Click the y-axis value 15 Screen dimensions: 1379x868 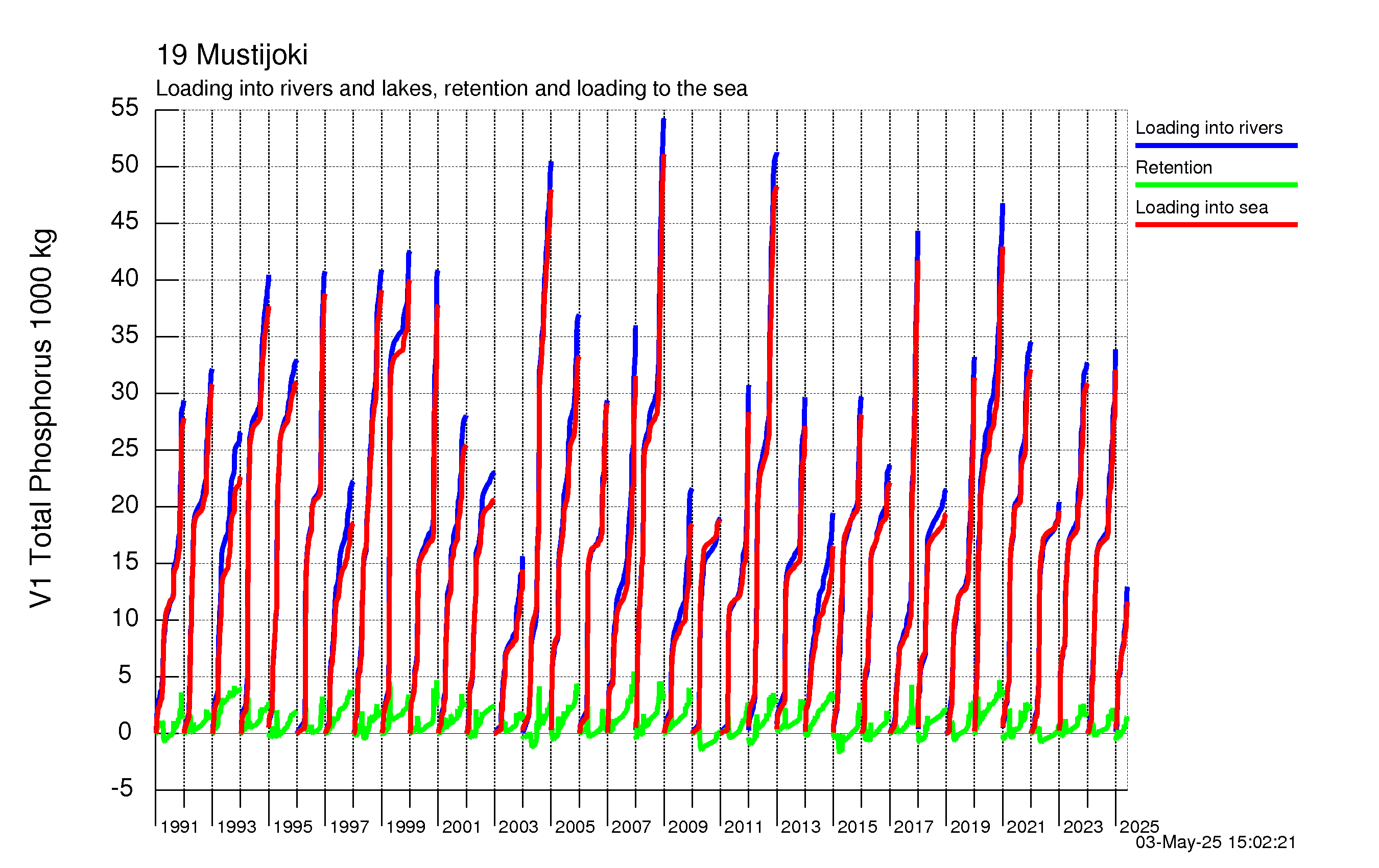tap(125, 562)
